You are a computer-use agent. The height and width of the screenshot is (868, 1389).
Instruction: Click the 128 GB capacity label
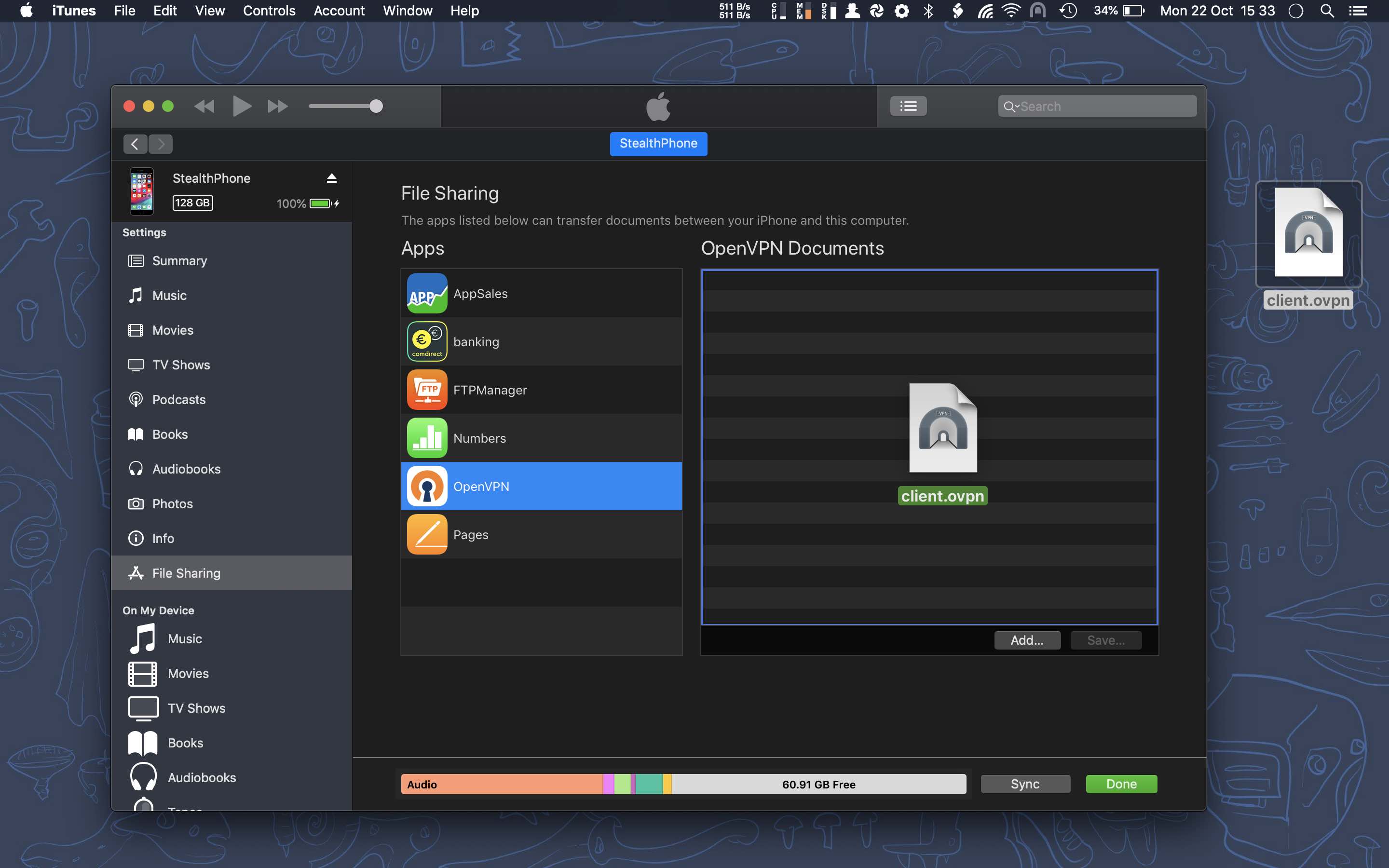(193, 203)
